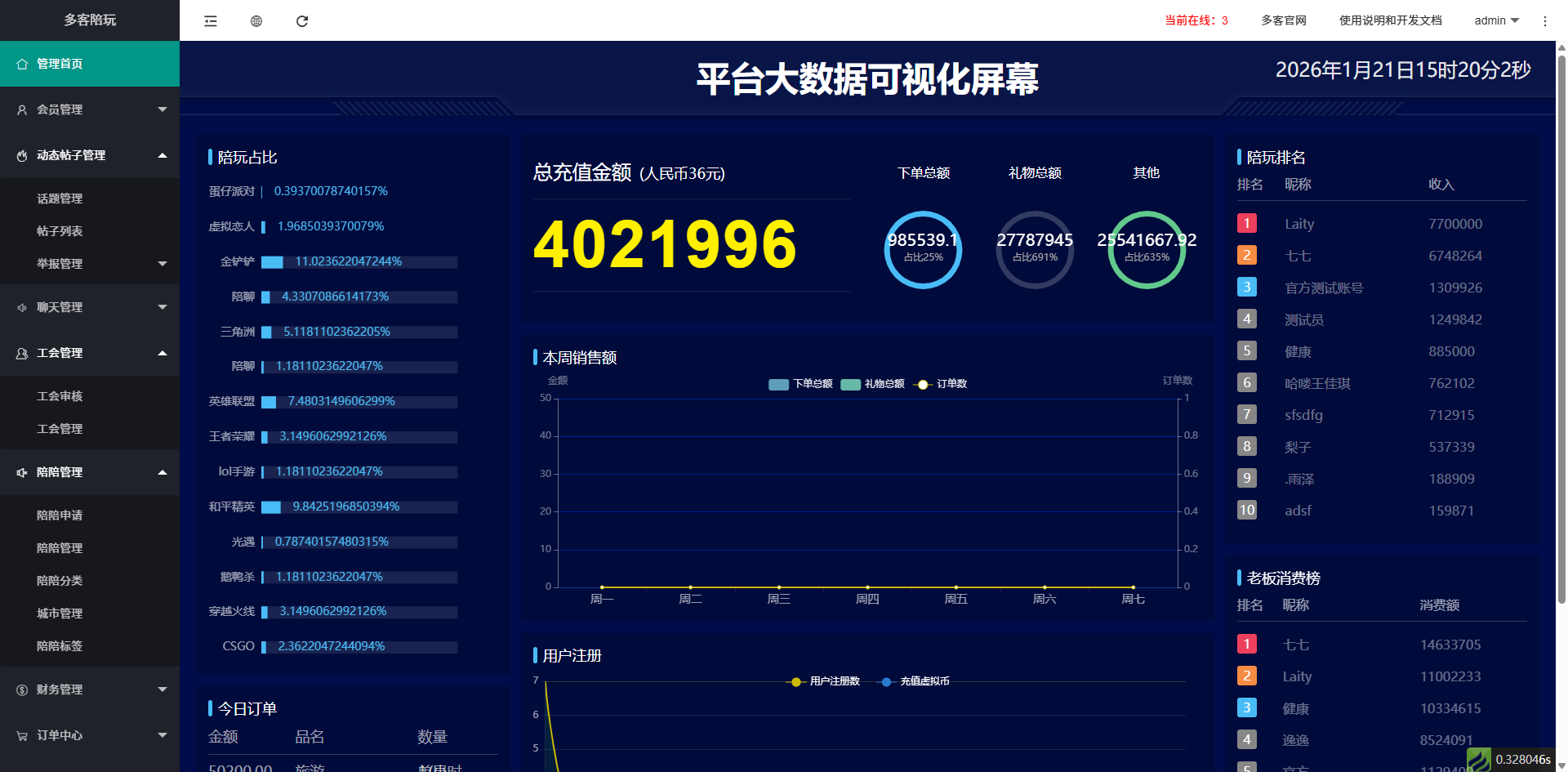Viewport: 1568px width, 772px height.
Task: Click the page vertical scrollbar
Action: pyautogui.click(x=1561, y=327)
